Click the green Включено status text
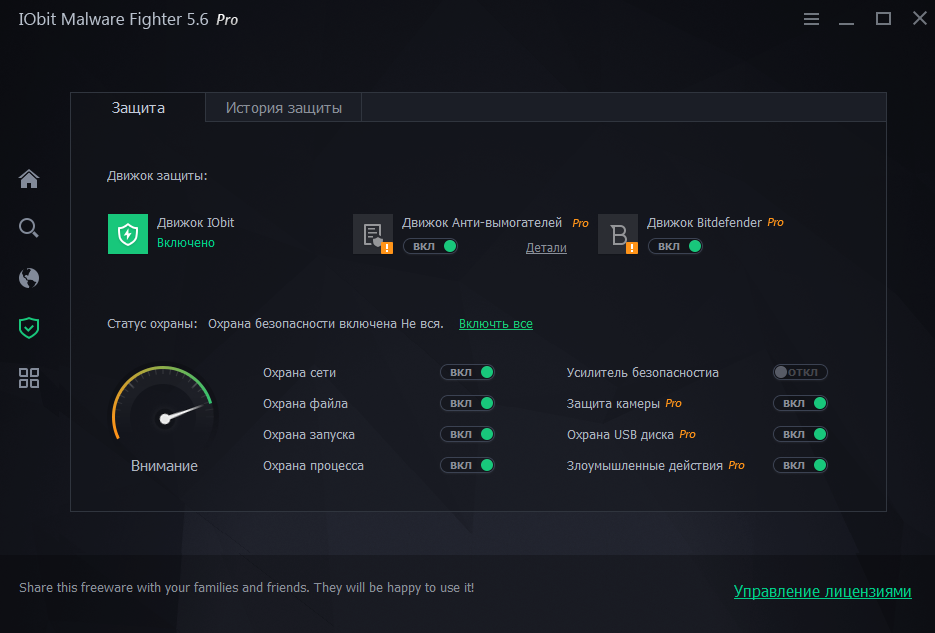The width and height of the screenshot is (935, 633). pyautogui.click(x=185, y=243)
